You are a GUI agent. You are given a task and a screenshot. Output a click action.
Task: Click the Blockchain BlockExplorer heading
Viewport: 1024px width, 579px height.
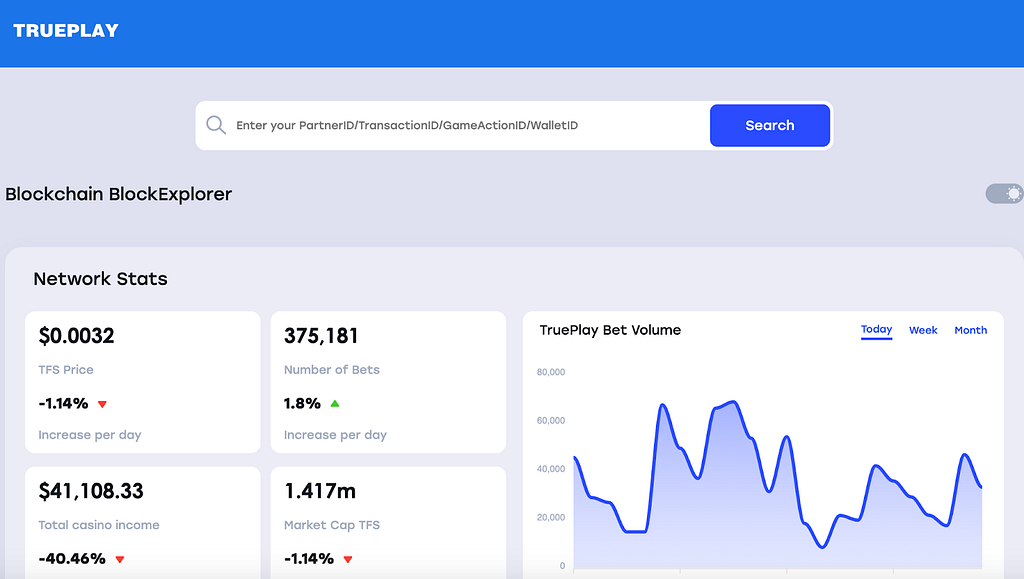click(x=118, y=195)
